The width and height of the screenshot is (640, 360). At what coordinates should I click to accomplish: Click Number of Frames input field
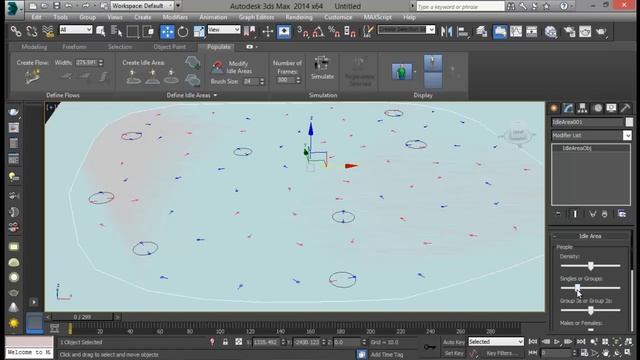[x=286, y=80]
